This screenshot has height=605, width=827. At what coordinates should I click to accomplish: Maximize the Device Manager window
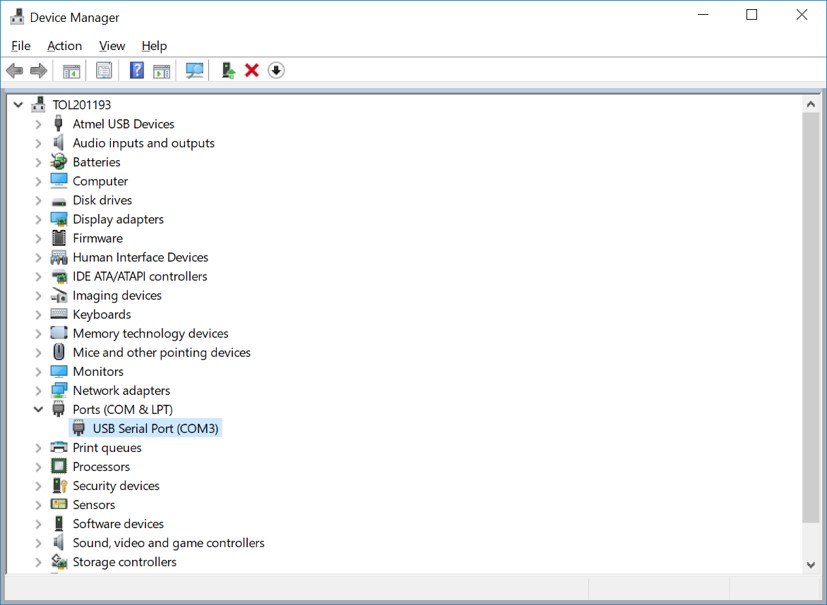coord(752,15)
